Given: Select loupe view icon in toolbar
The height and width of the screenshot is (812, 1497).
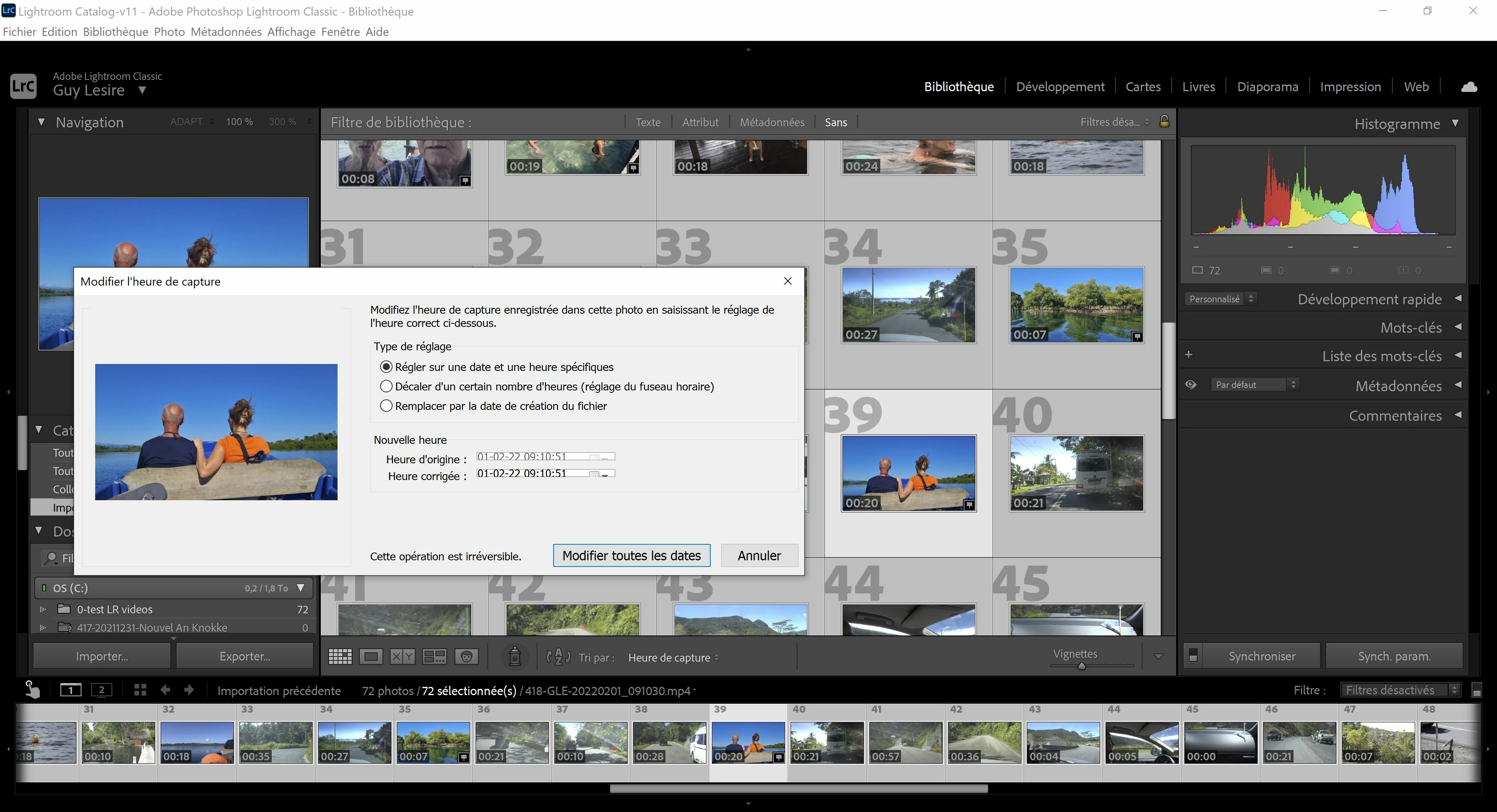Looking at the screenshot, I should 371,657.
